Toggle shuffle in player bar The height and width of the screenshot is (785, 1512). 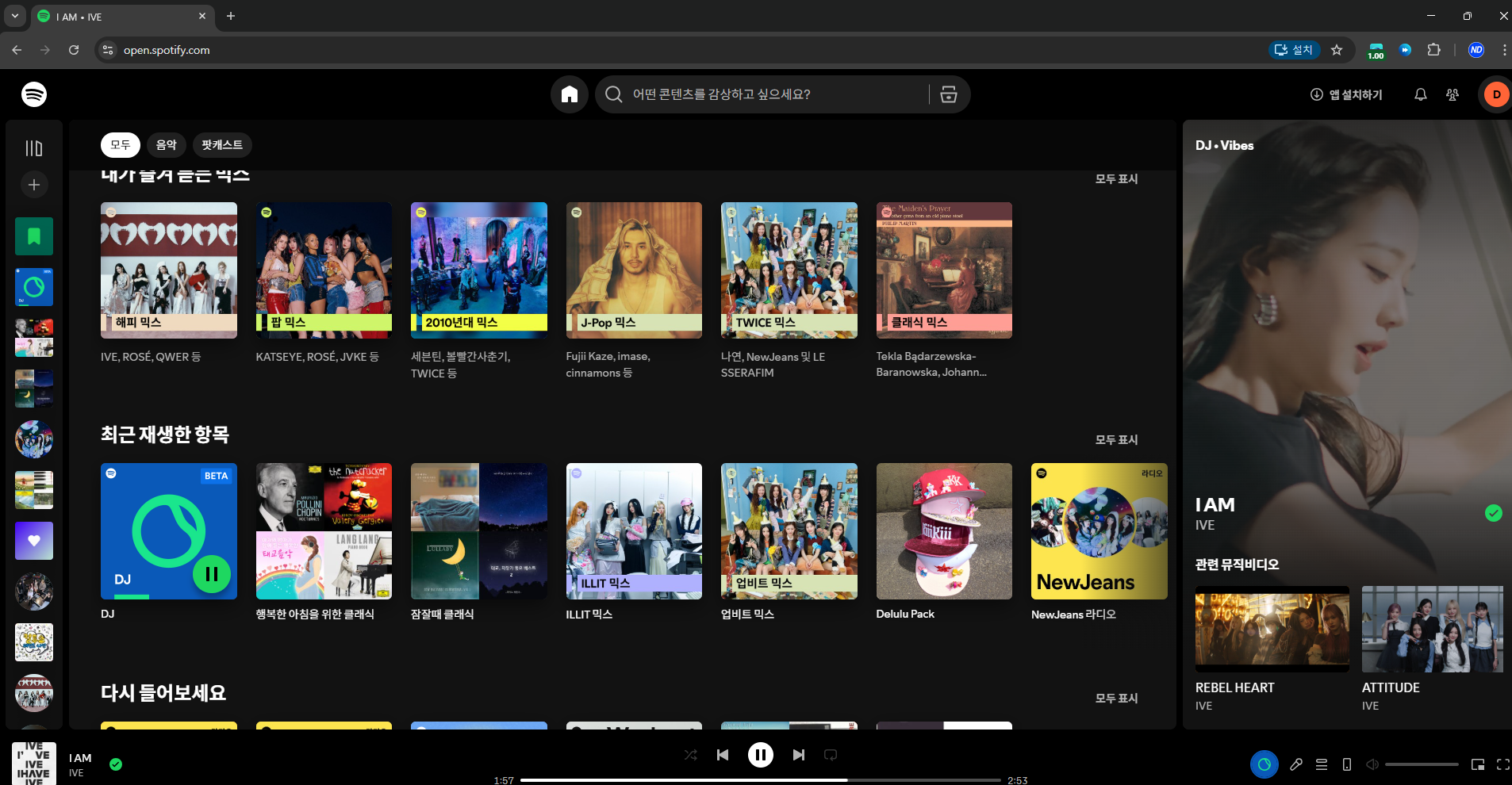[x=690, y=755]
